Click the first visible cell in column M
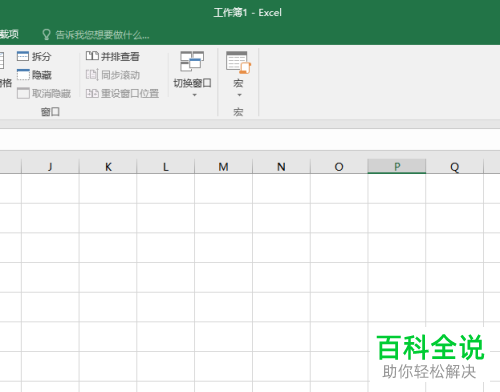This screenshot has height=392, width=500. click(x=223, y=188)
